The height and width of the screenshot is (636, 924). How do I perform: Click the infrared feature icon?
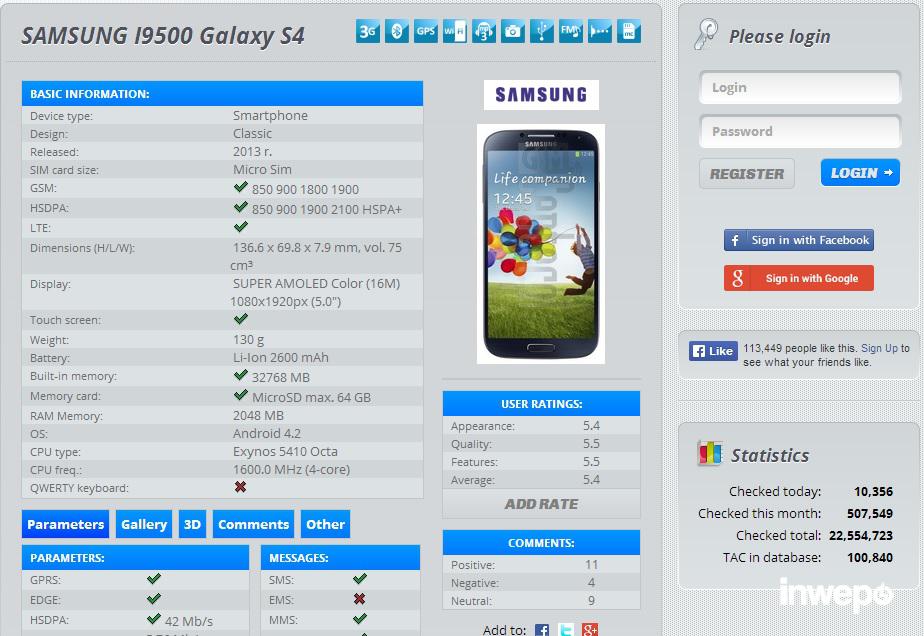(x=600, y=31)
